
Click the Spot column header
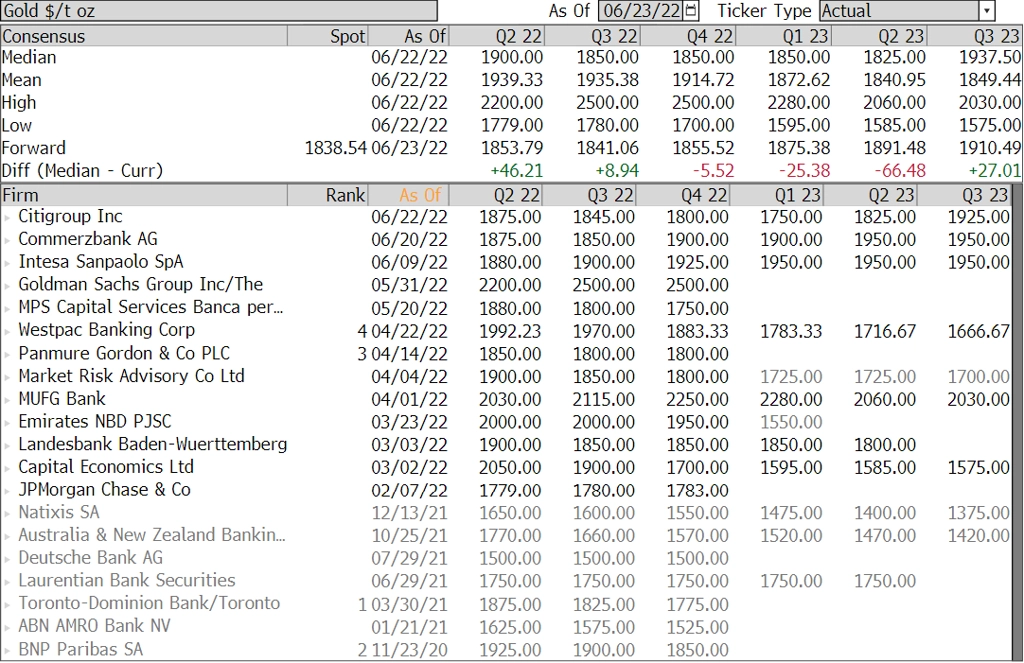point(328,36)
